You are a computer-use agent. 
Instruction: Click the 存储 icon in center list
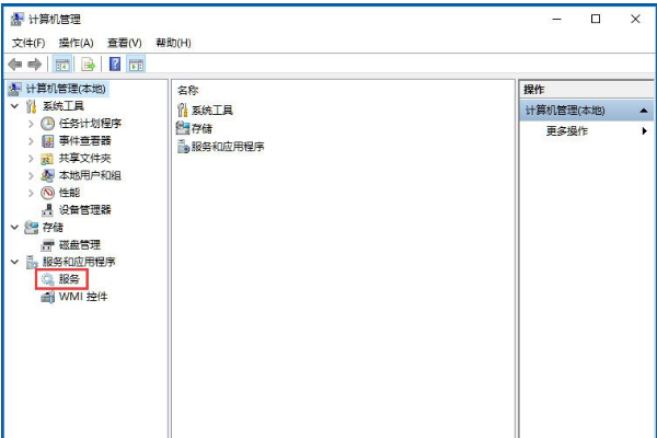183,128
